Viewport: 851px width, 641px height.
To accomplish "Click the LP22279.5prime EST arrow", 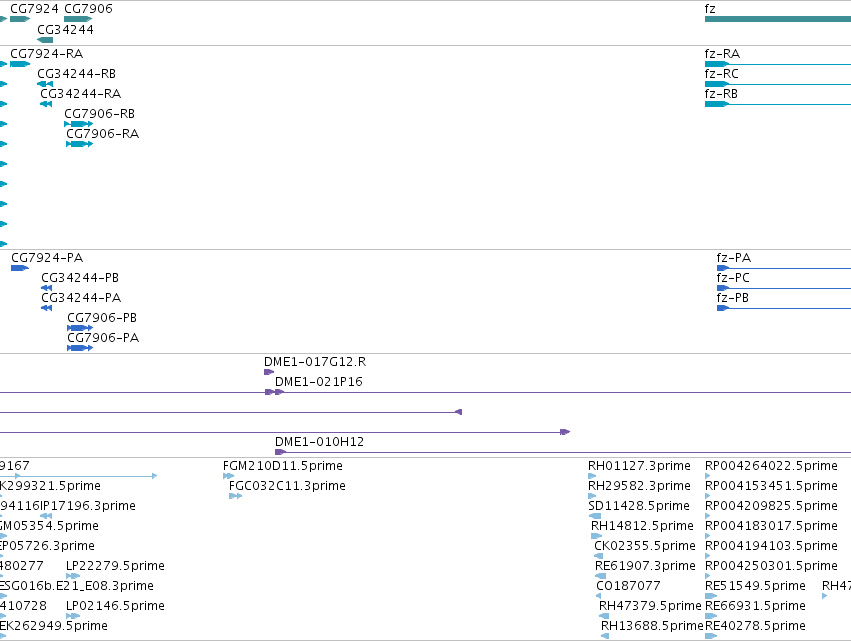I will coord(73,576).
